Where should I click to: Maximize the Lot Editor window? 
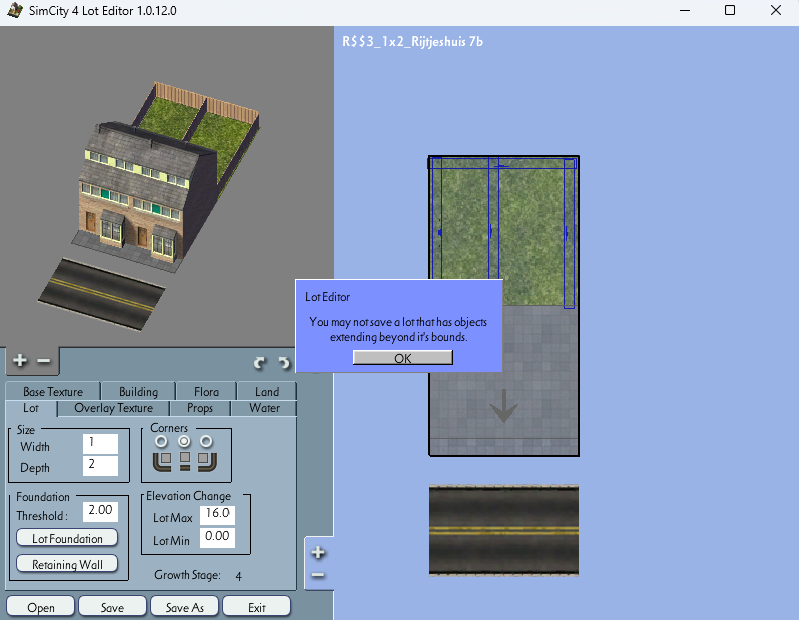point(730,10)
